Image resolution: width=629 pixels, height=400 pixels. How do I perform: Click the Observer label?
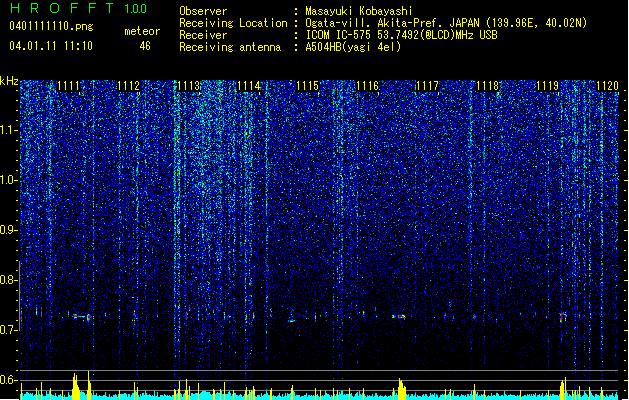point(203,11)
